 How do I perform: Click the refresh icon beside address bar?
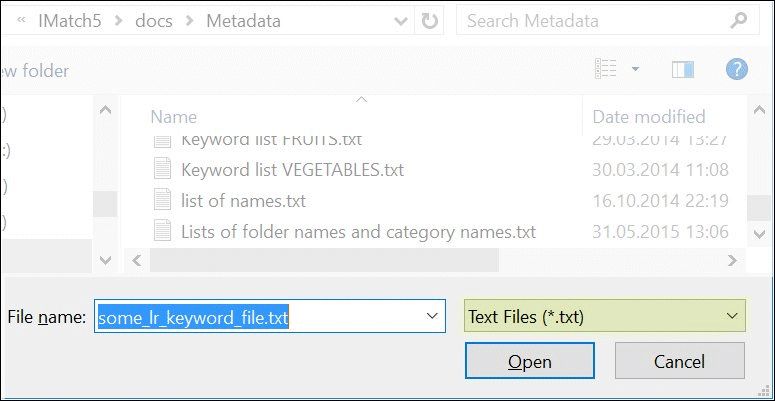429,21
